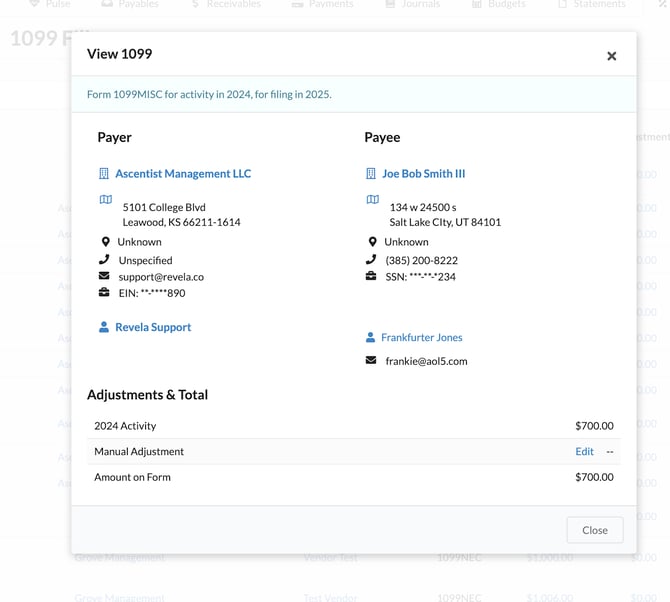Close the View 1099 dialog with X
The image size is (670, 602).
(x=611, y=56)
